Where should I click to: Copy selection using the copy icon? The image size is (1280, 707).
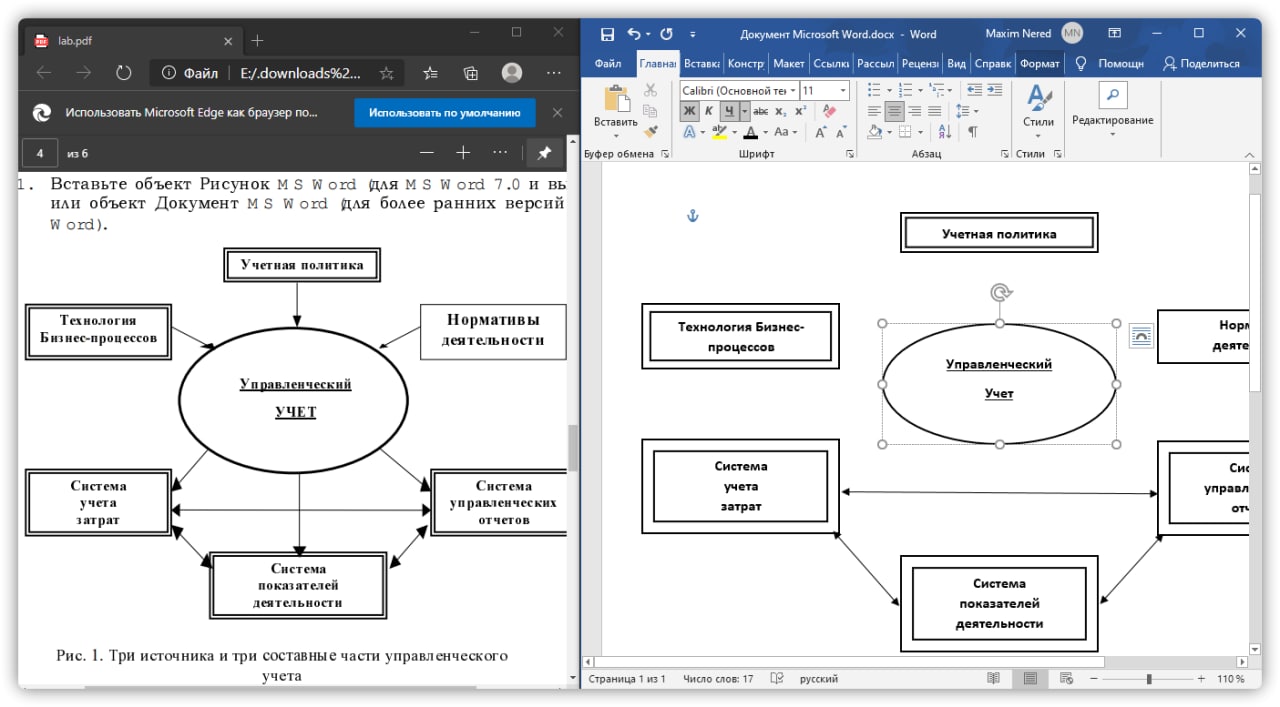coord(650,111)
